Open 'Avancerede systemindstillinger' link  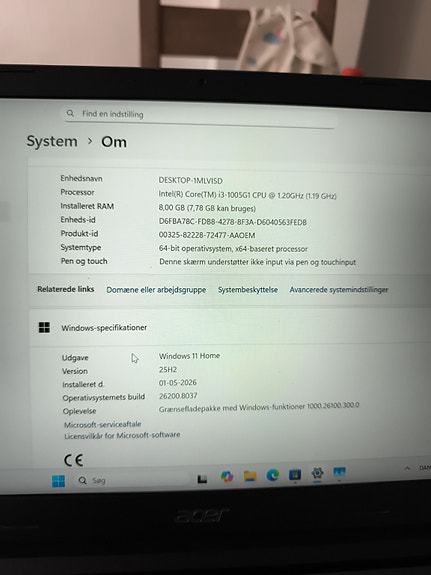coord(339,290)
